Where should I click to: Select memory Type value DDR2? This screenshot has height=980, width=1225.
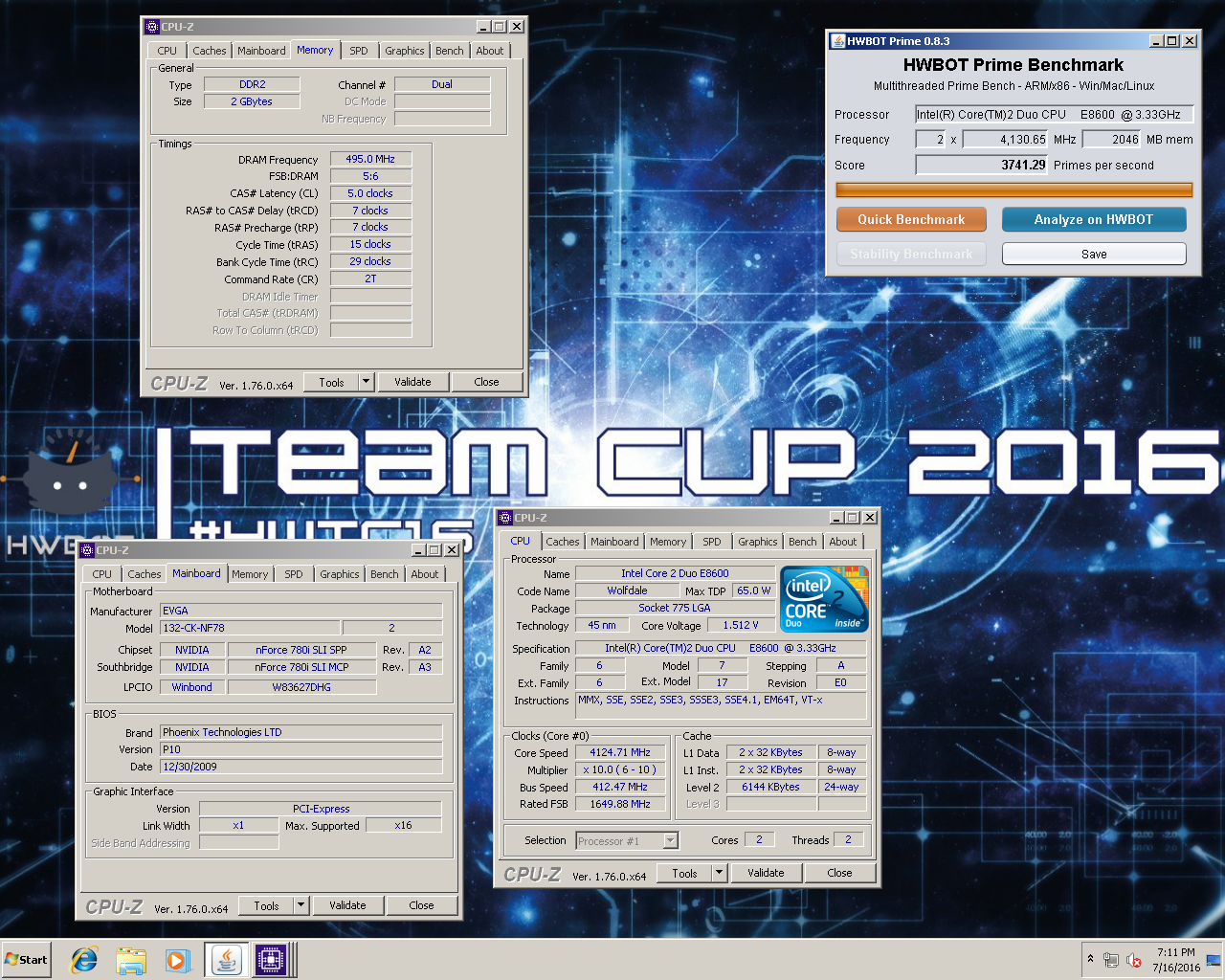[252, 84]
